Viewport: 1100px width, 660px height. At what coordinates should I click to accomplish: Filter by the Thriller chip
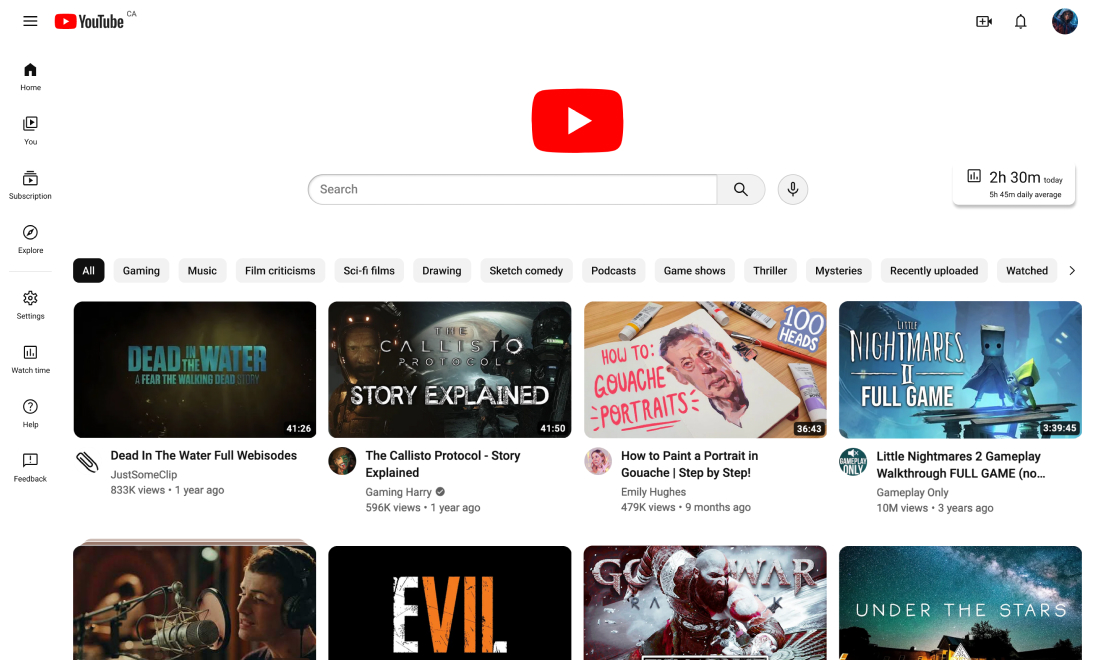click(770, 271)
